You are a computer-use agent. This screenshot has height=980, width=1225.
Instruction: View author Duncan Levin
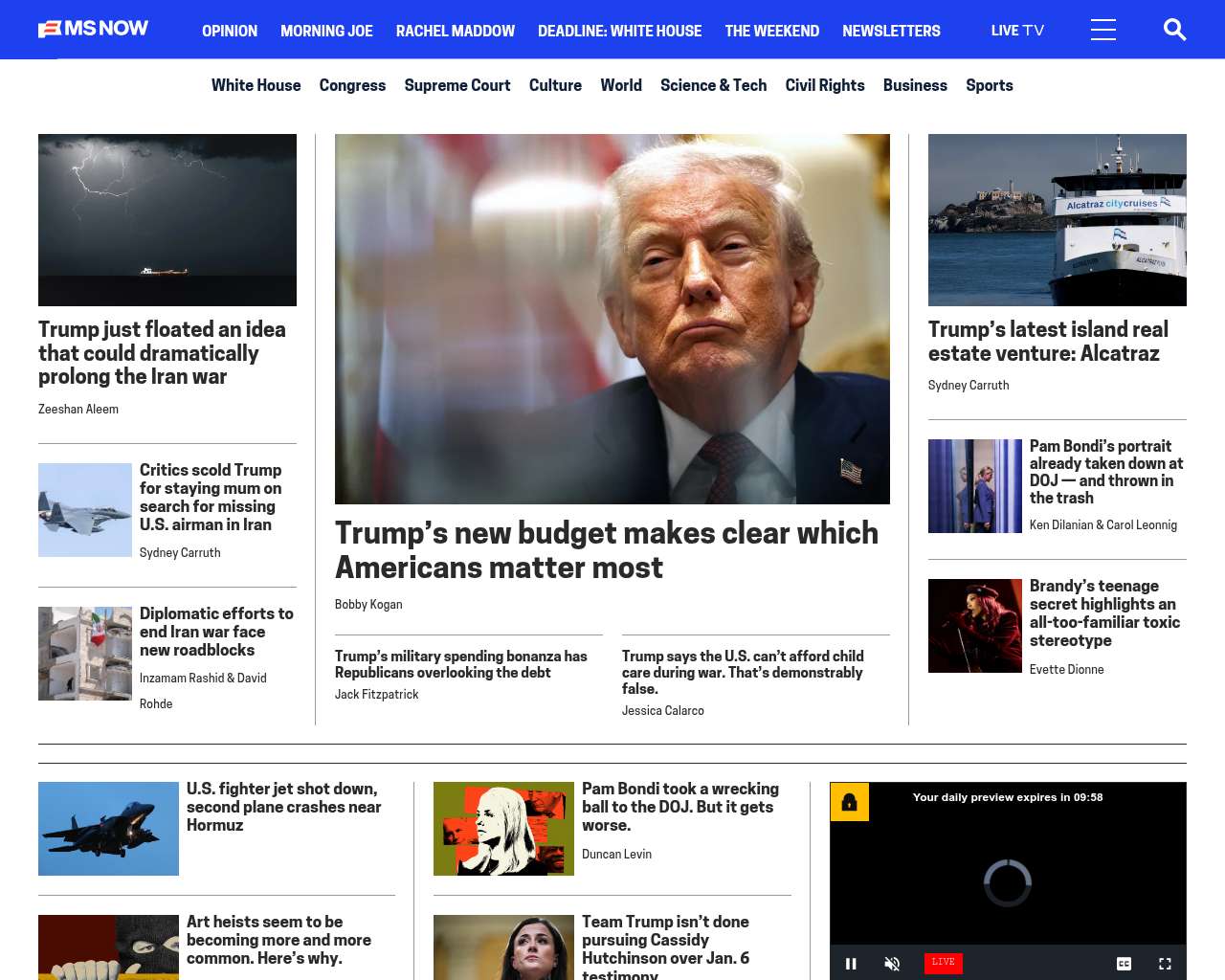click(x=616, y=854)
